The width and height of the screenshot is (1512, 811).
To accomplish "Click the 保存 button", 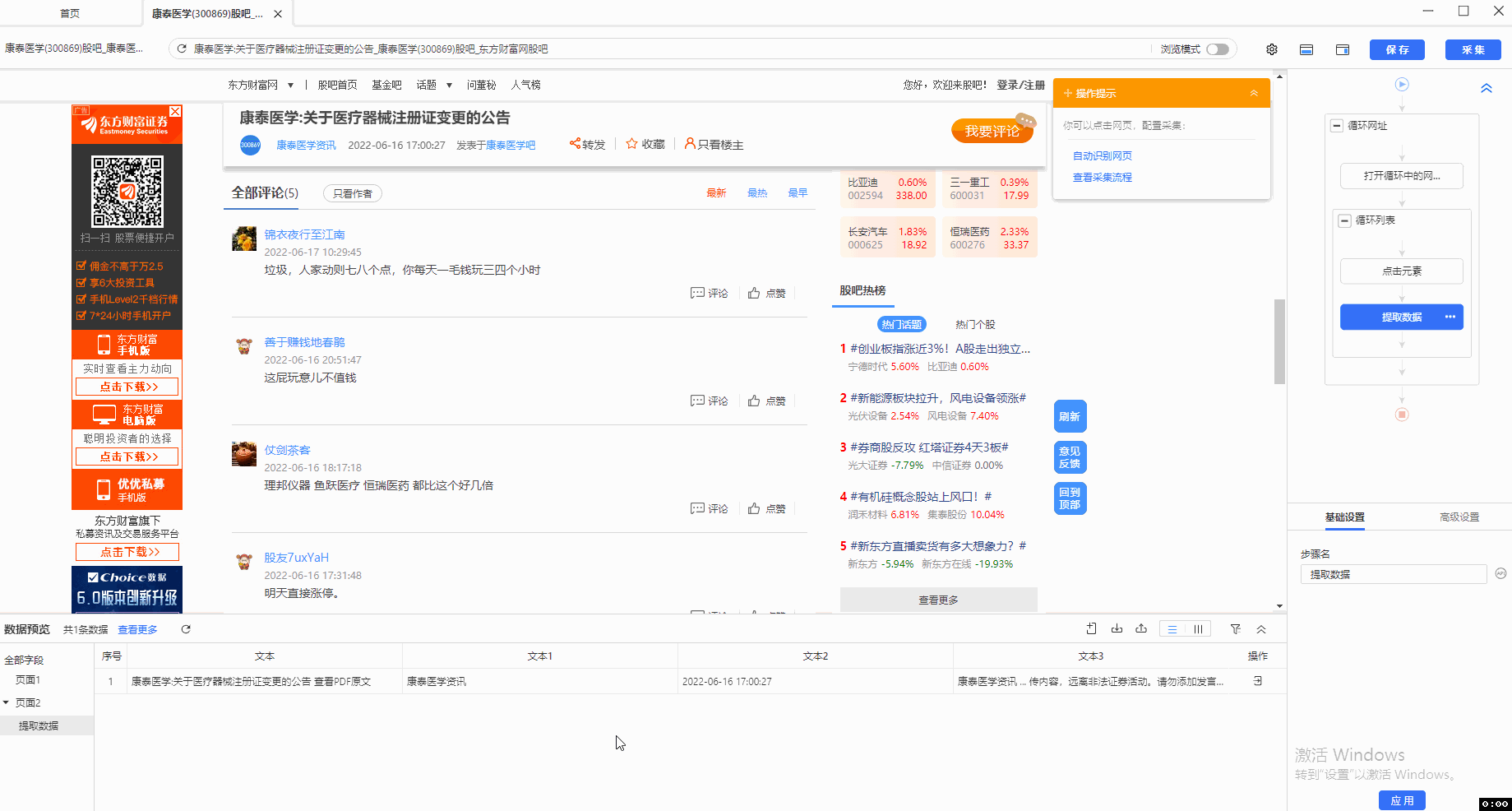I will pos(1397,49).
